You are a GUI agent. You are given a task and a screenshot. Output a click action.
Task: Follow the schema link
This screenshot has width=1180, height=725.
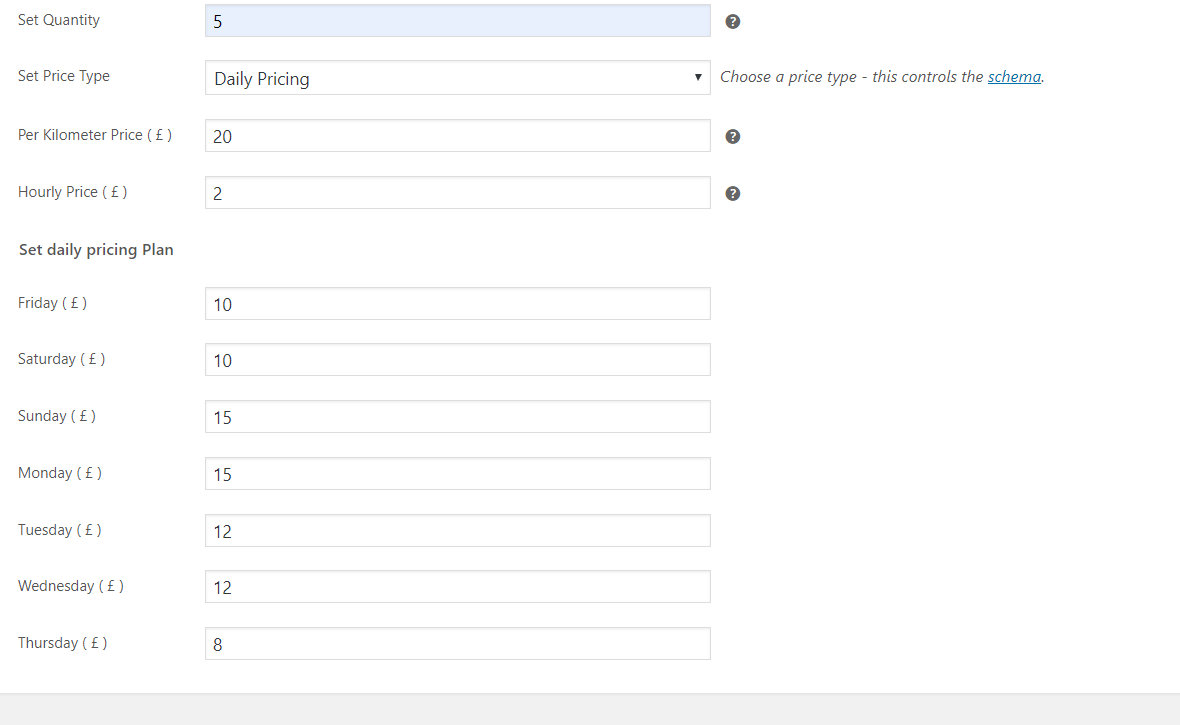pos(1014,77)
